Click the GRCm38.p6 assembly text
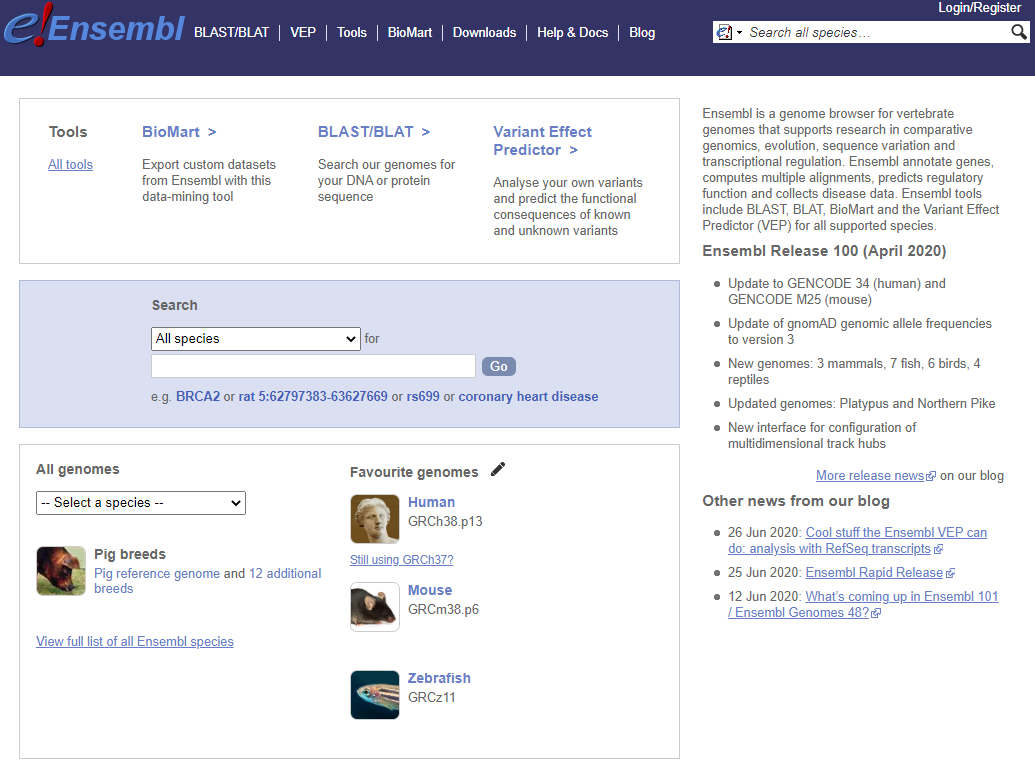 (x=443, y=609)
